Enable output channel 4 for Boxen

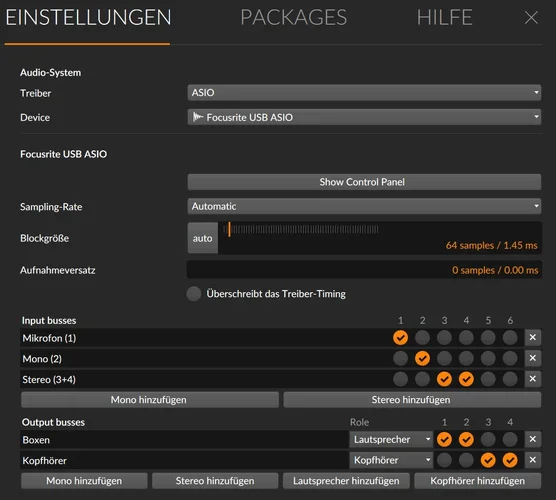point(510,439)
